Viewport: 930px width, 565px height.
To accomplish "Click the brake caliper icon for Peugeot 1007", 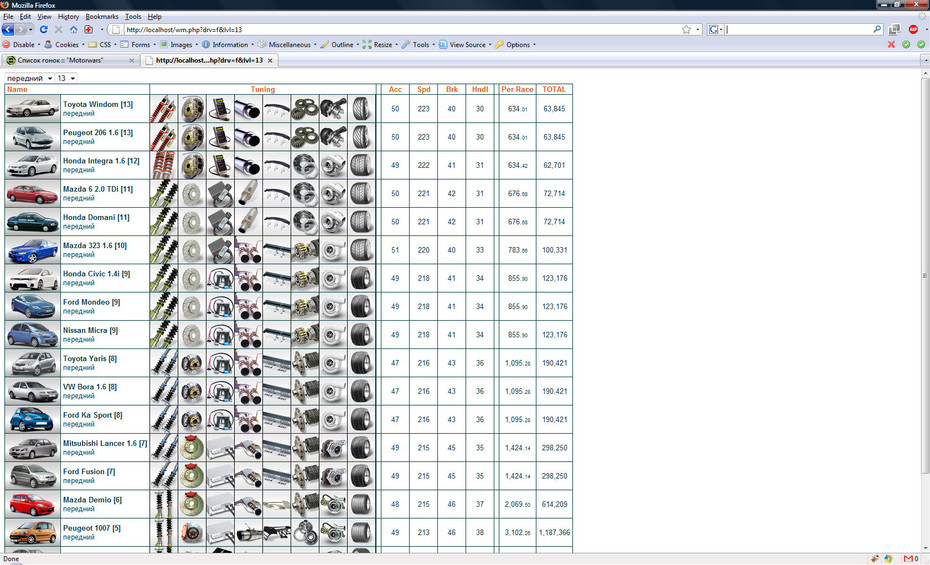I will (192, 532).
